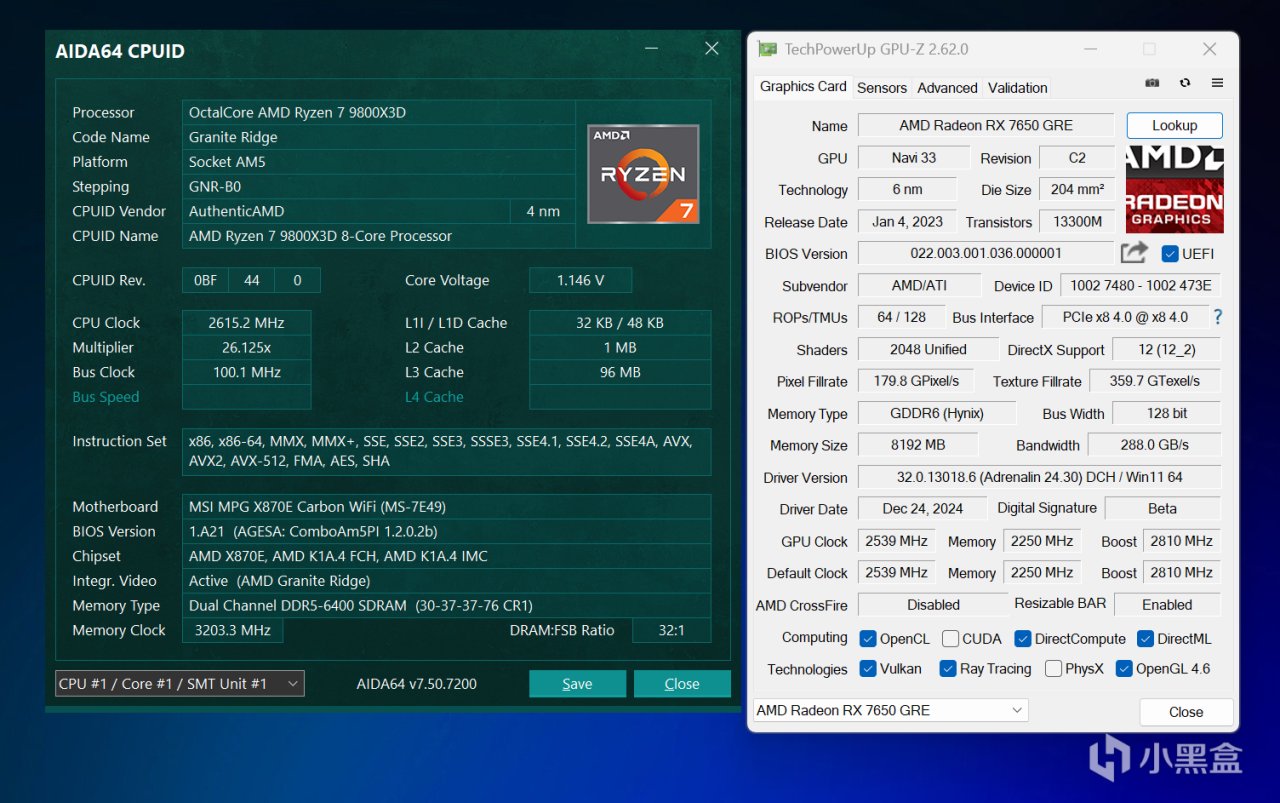Toggle the DirectCompute checkbox

click(1023, 638)
